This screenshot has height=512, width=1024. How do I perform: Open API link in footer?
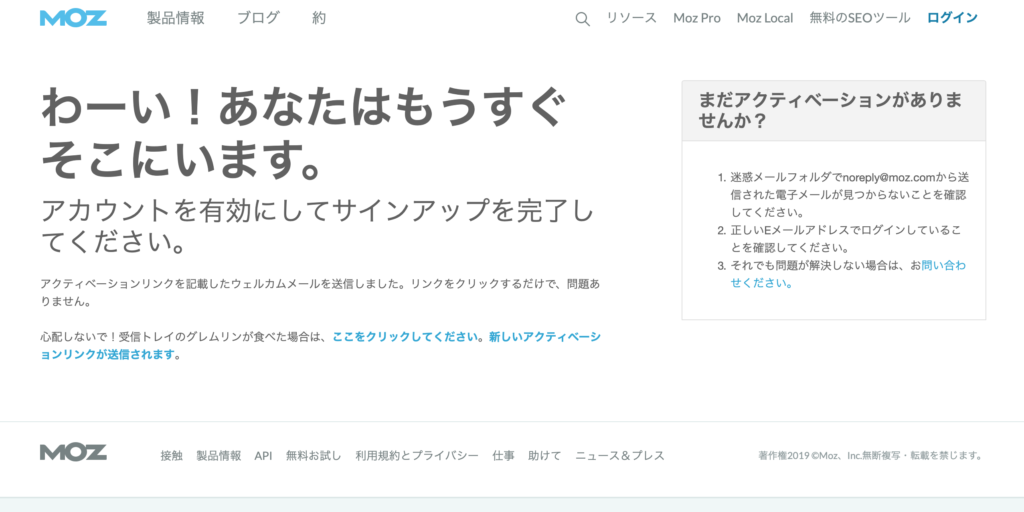pyautogui.click(x=263, y=456)
